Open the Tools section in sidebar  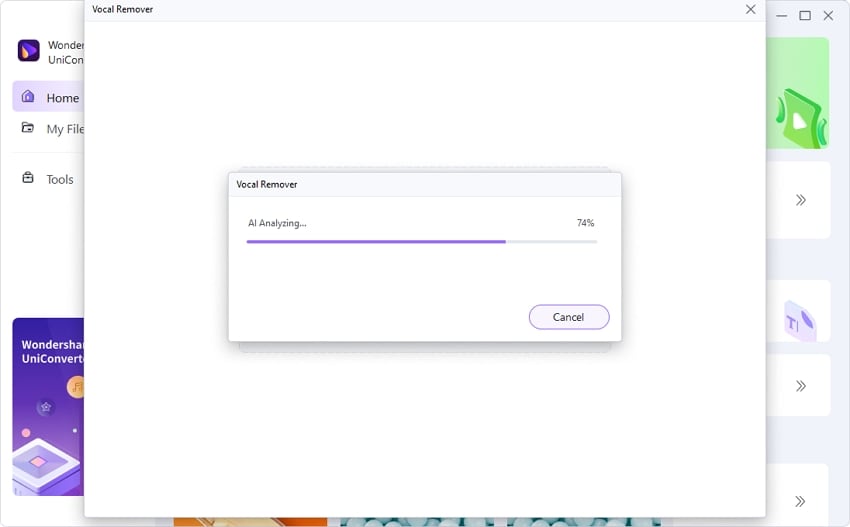[x=48, y=179]
